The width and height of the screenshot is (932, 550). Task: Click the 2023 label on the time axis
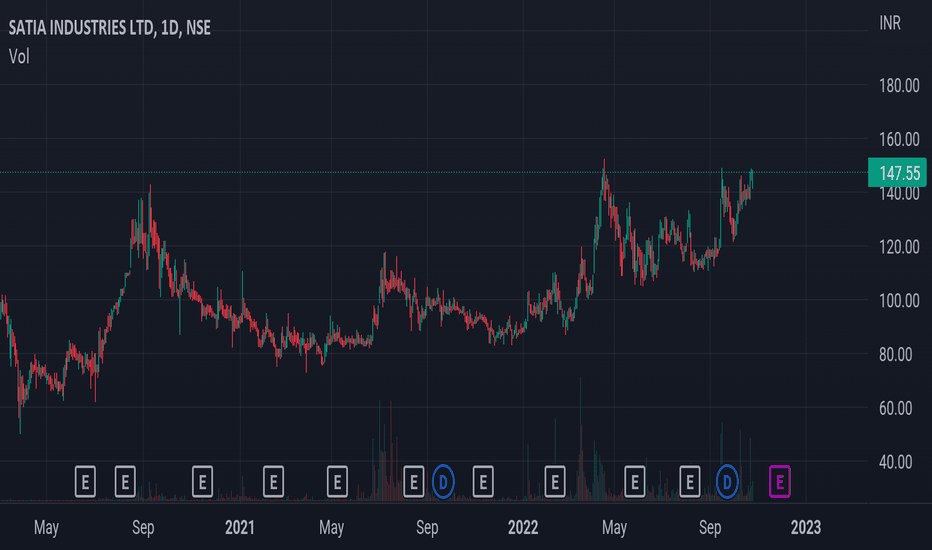tap(805, 527)
